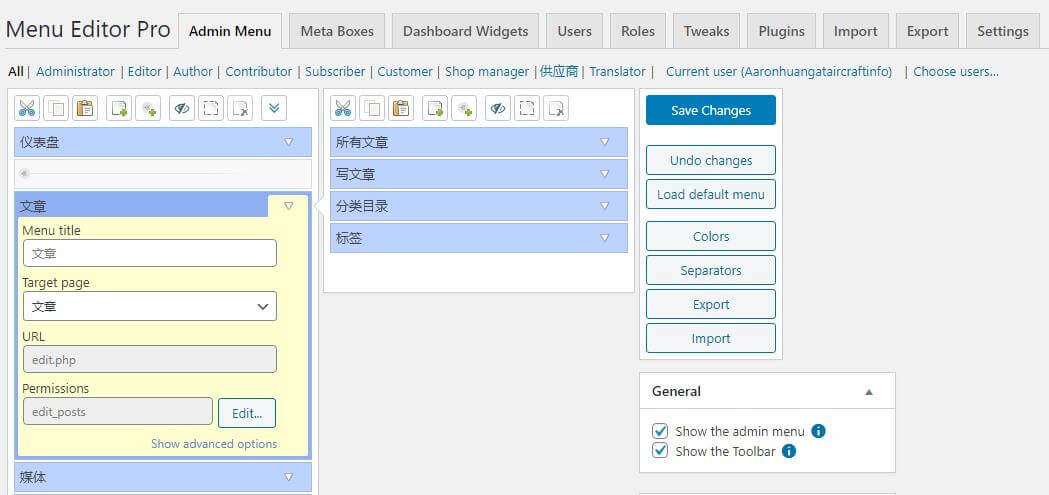
Task: Cut the selected submenu item with scissors
Action: pos(343,108)
